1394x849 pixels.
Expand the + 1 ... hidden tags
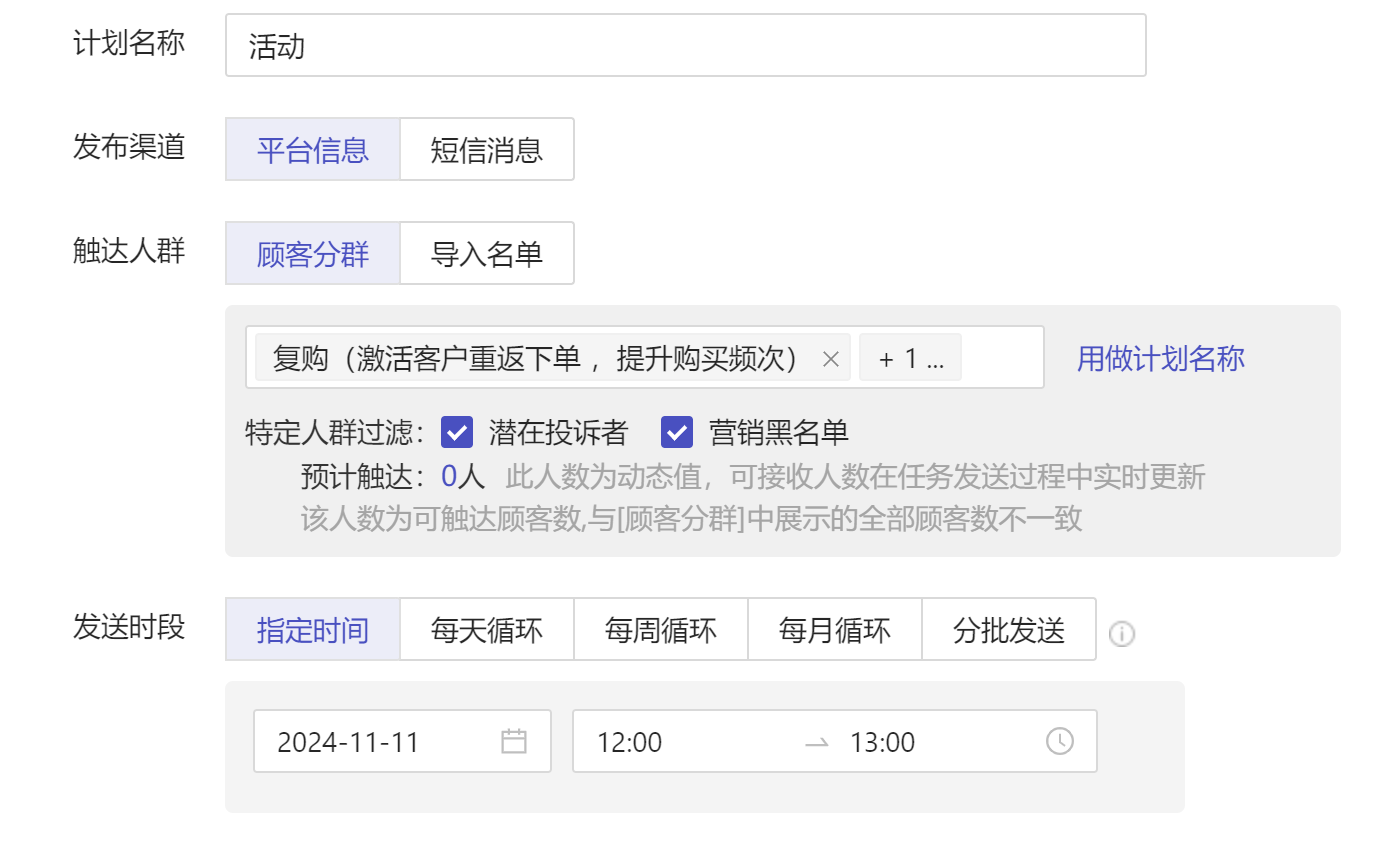tap(910, 358)
